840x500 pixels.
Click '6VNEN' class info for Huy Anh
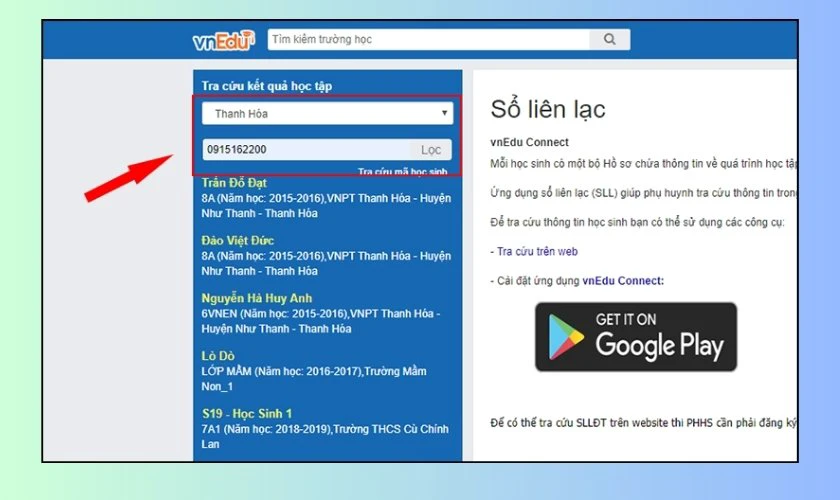point(320,321)
